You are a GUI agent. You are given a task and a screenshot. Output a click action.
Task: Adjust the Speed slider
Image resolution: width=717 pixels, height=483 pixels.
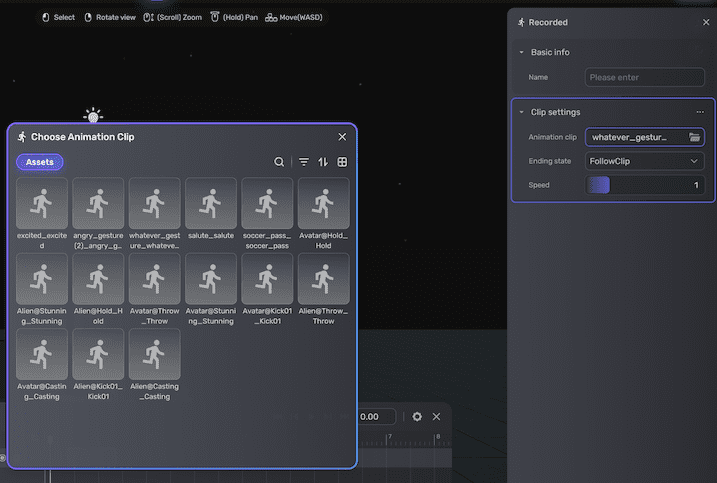(645, 185)
